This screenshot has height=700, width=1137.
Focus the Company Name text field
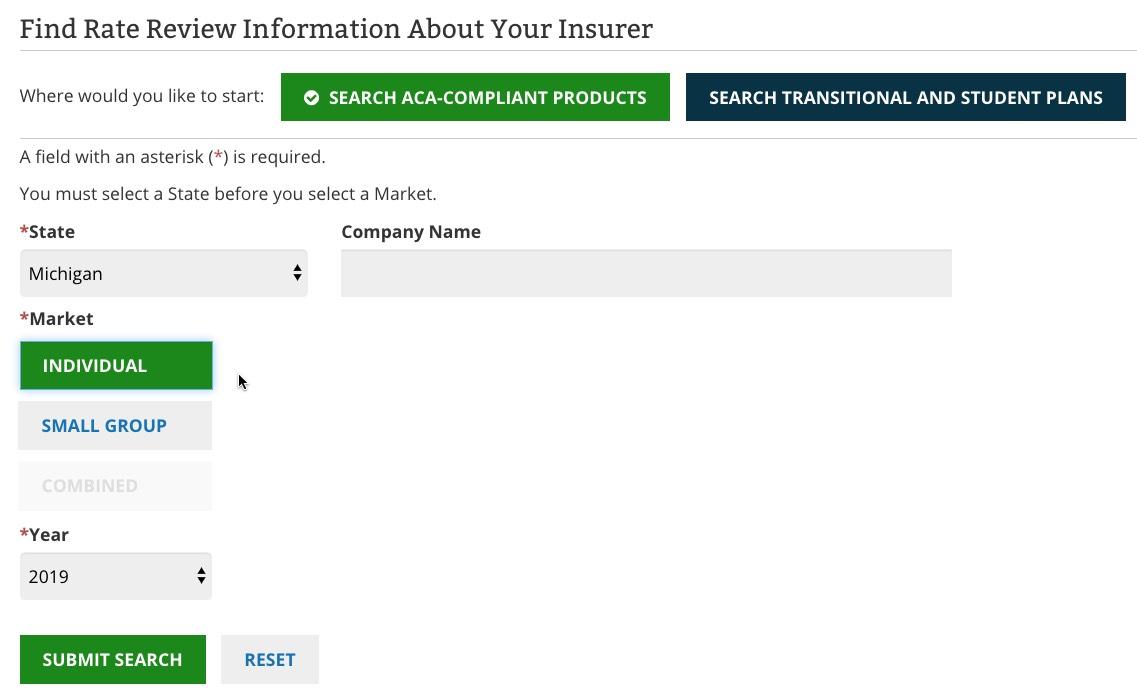coord(646,274)
